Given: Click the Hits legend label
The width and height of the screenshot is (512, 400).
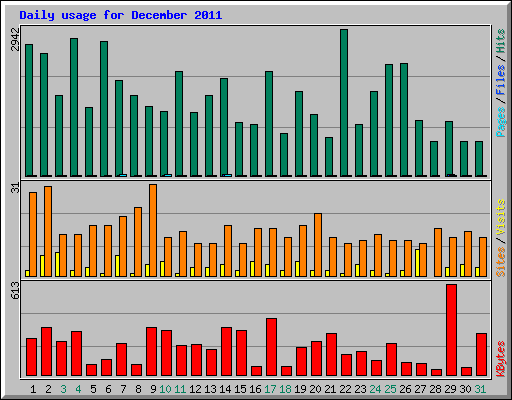Looking at the screenshot, I should tap(501, 41).
